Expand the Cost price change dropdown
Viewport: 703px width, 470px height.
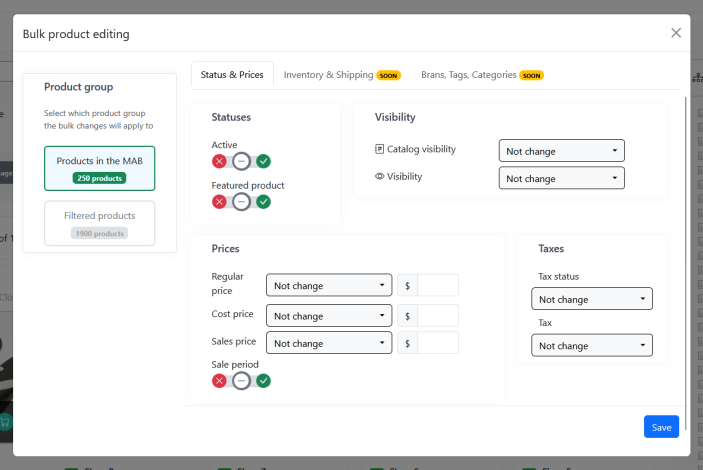pos(329,316)
